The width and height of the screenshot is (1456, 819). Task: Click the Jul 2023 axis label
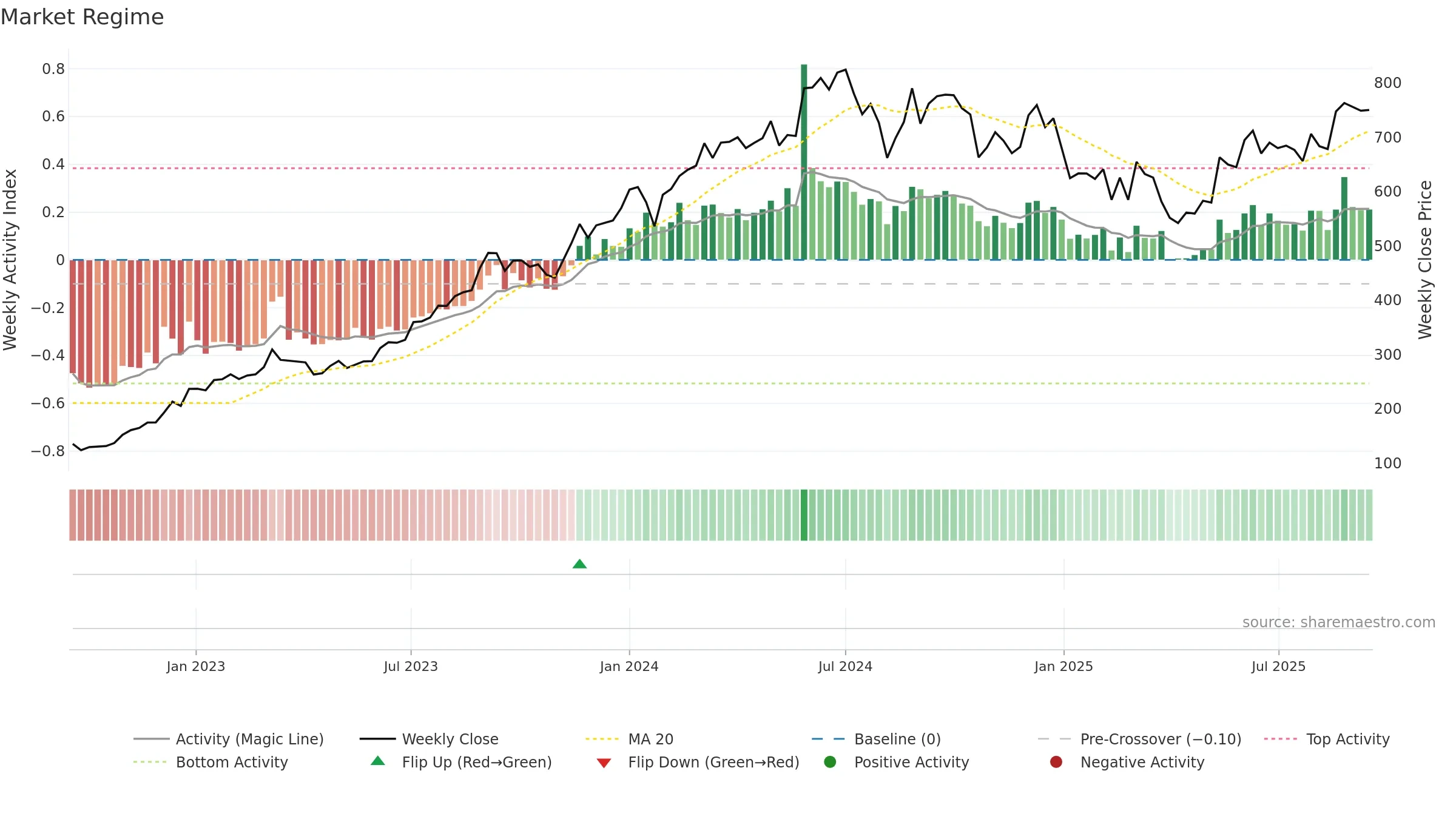(x=411, y=666)
